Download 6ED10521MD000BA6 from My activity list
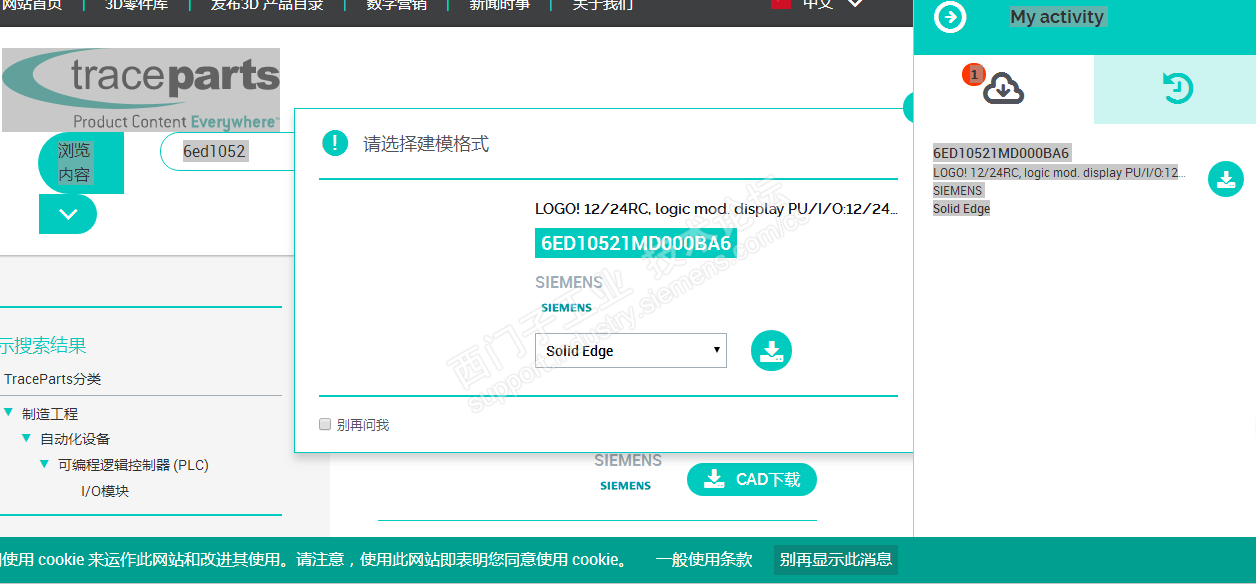Viewport: 1256px width, 587px height. 1225,180
